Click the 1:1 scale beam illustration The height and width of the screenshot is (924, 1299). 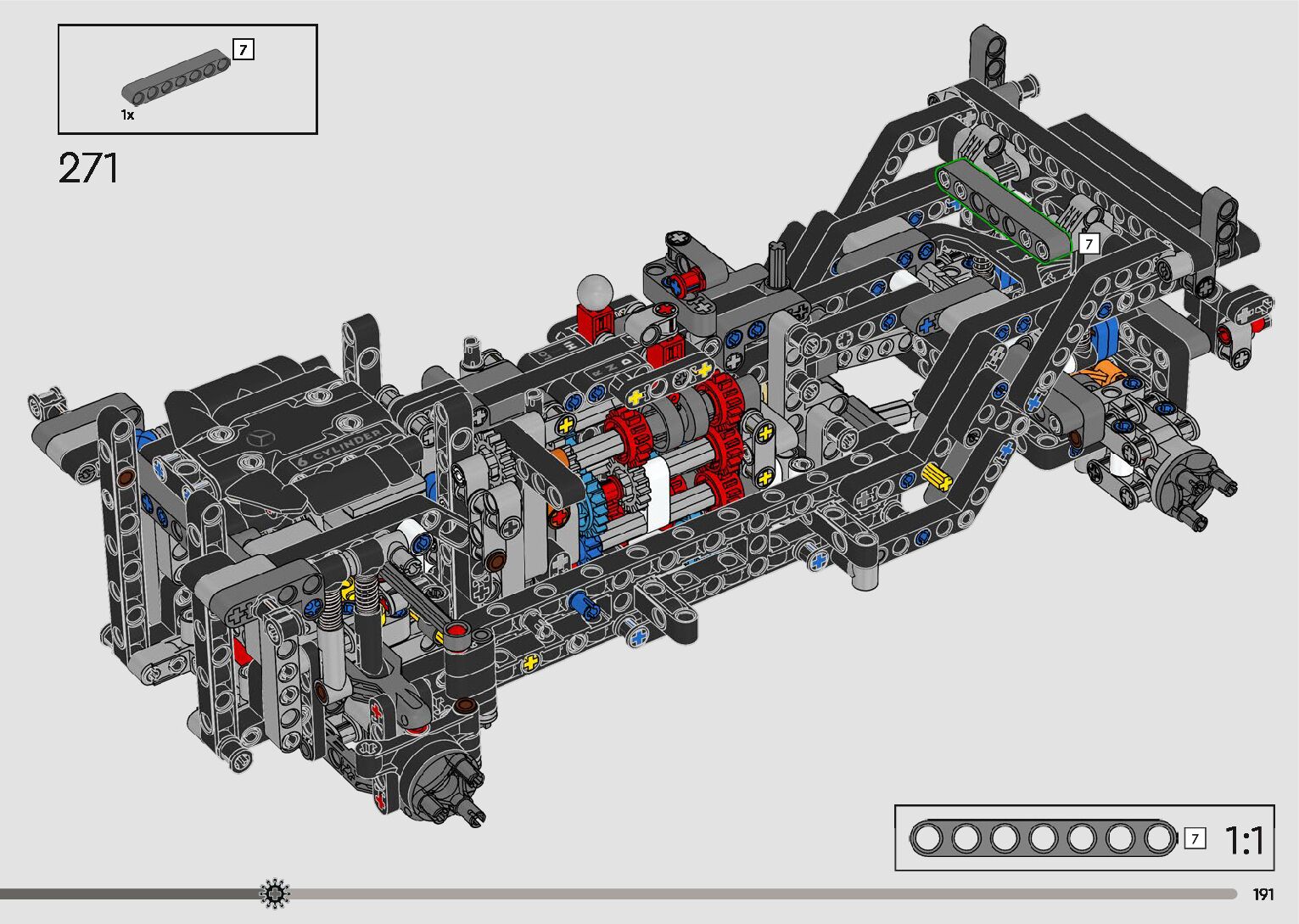click(1043, 838)
